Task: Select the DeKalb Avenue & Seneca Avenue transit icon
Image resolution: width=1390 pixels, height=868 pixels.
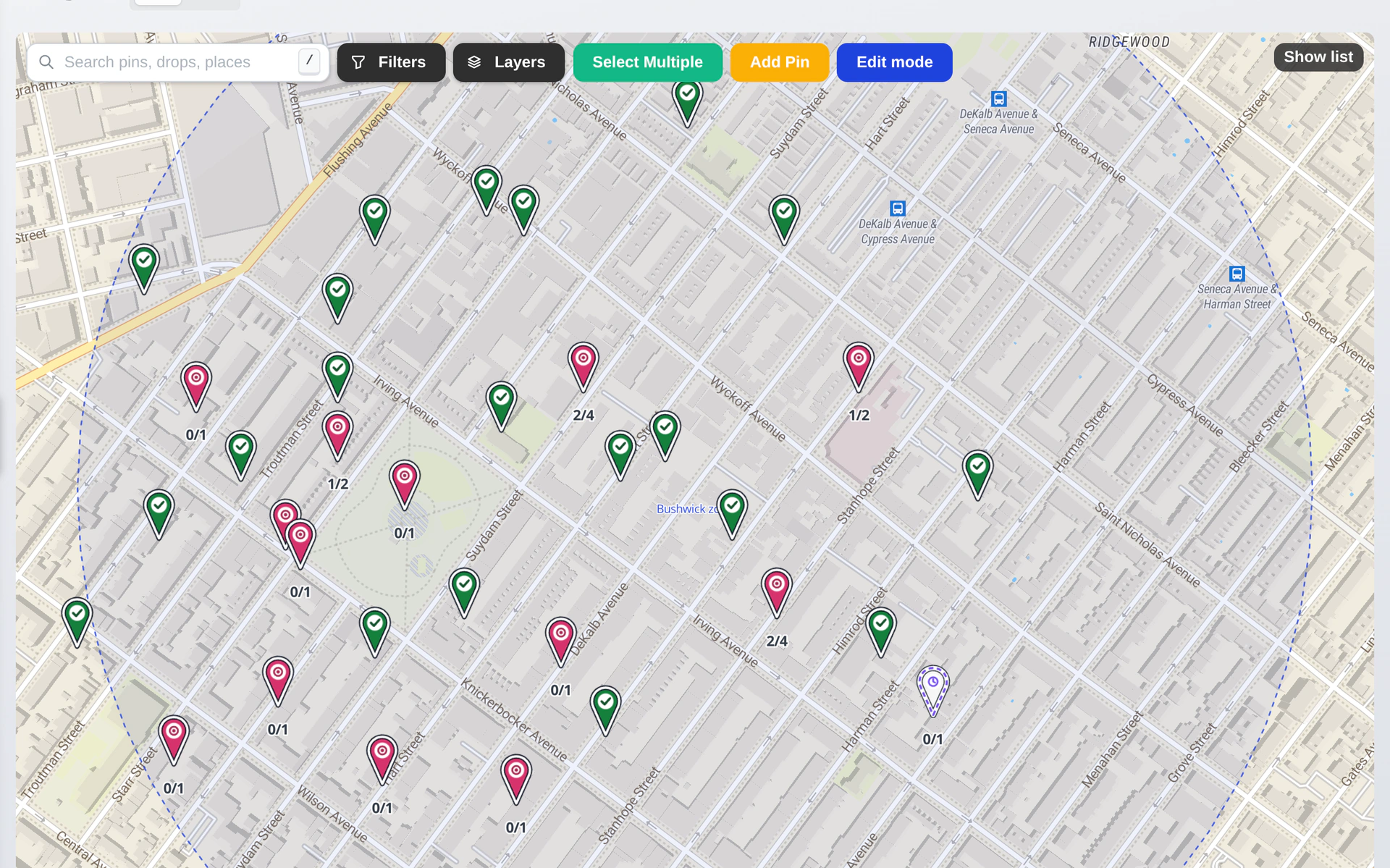Action: pyautogui.click(x=999, y=98)
